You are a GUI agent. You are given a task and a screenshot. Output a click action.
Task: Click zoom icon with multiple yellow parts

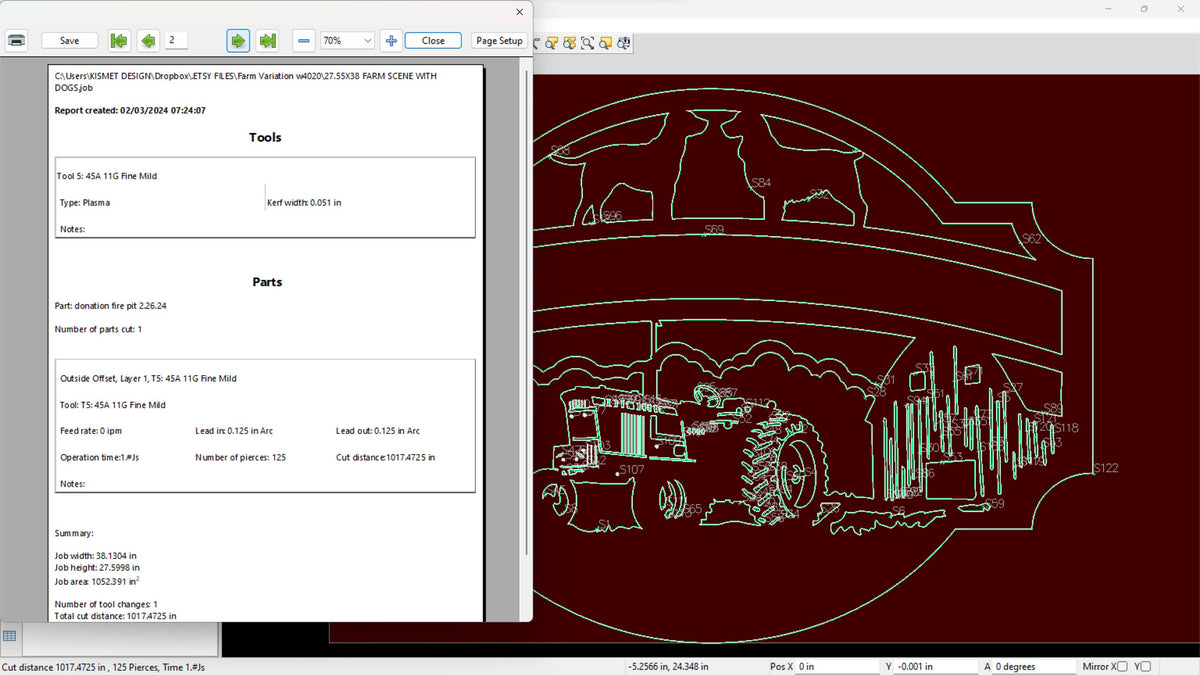point(570,43)
